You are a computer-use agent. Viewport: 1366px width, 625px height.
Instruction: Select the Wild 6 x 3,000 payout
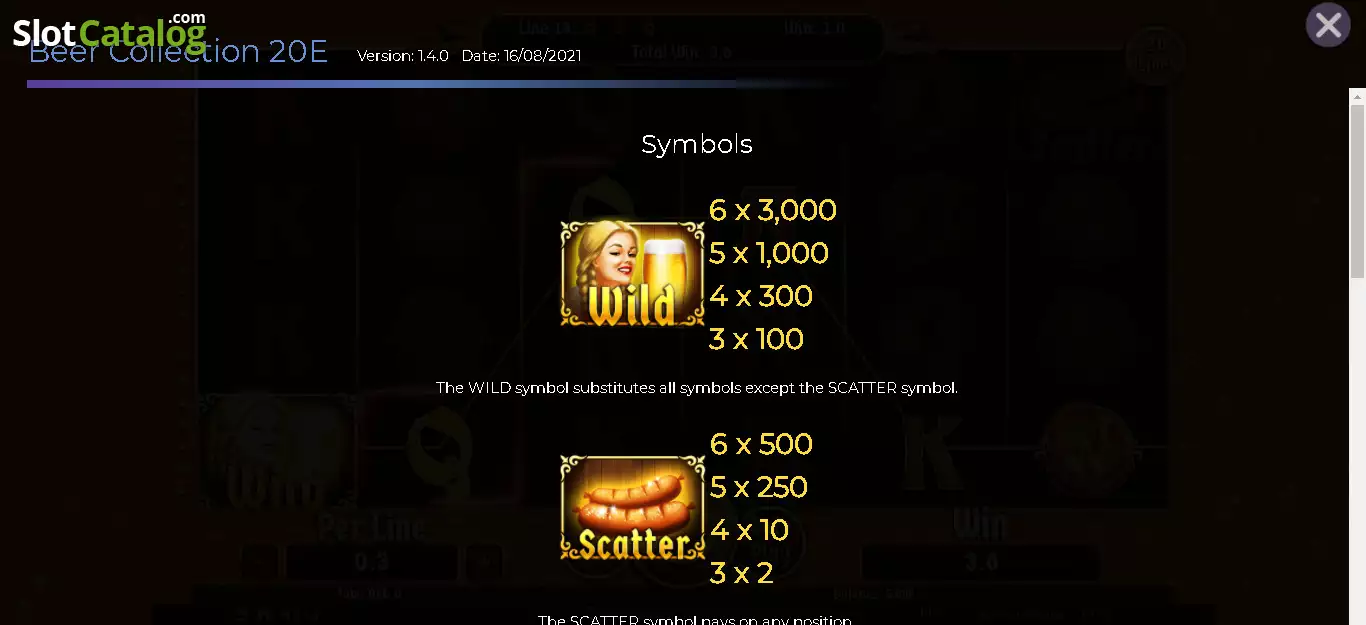(x=772, y=210)
